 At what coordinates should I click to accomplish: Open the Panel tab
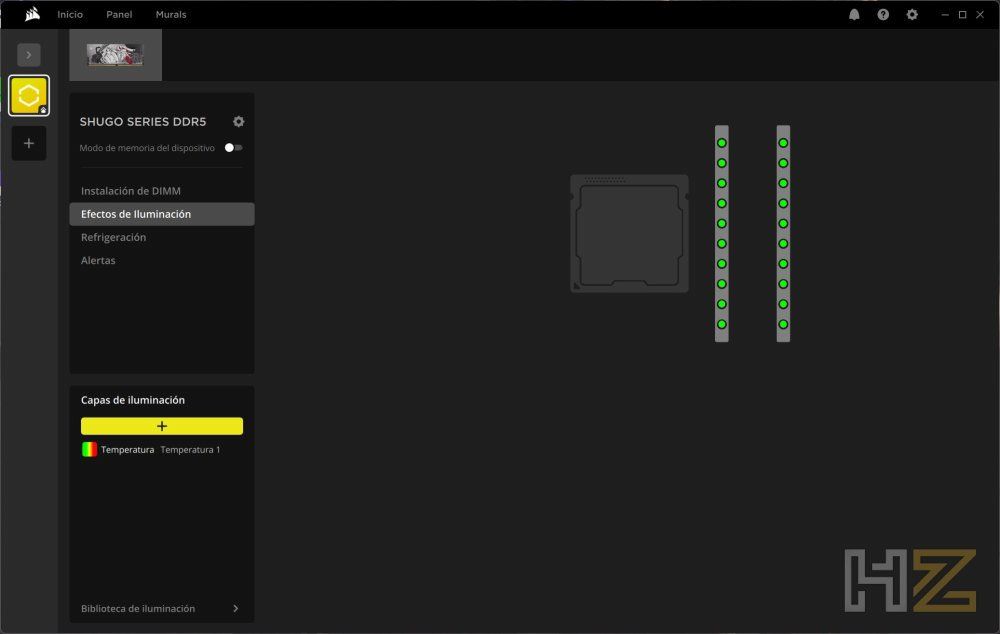119,14
